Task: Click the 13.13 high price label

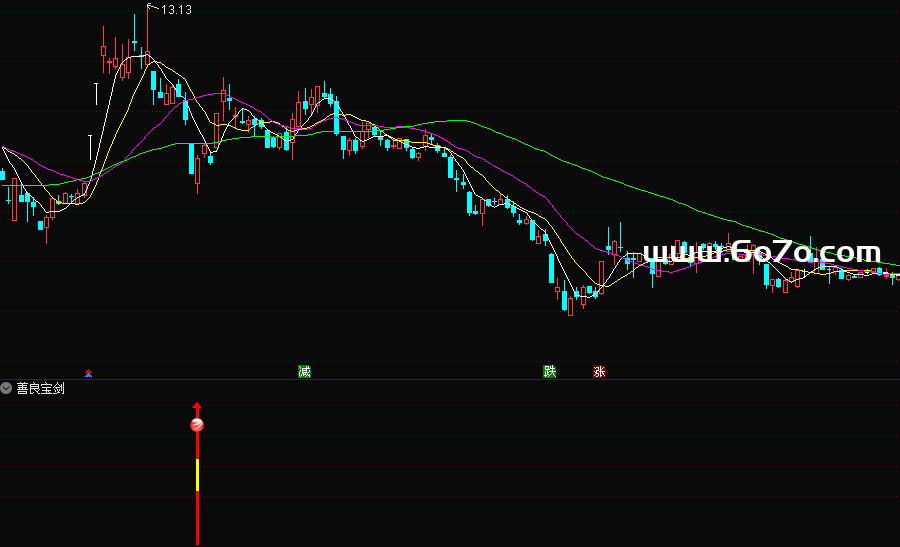Action: click(x=176, y=9)
